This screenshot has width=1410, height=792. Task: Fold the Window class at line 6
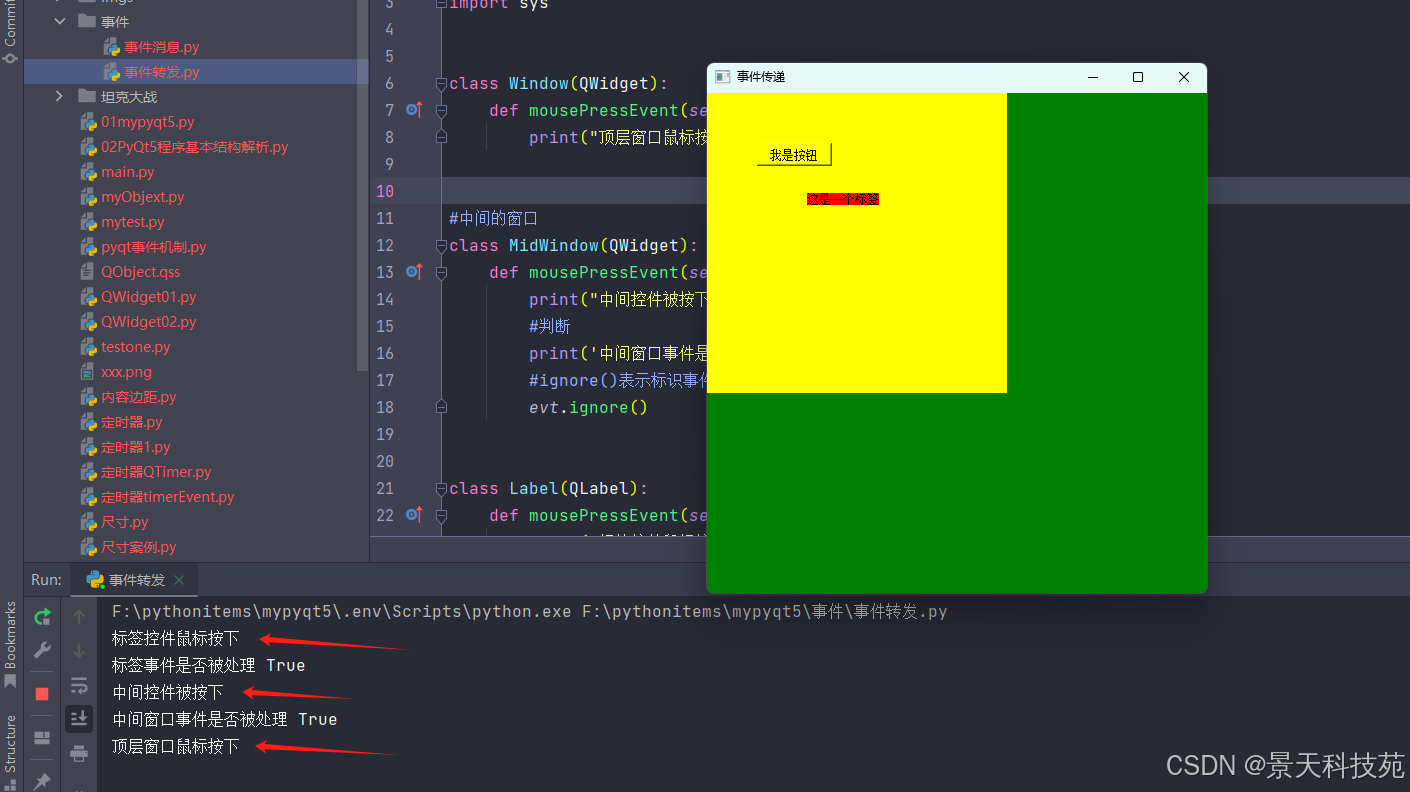coord(441,84)
